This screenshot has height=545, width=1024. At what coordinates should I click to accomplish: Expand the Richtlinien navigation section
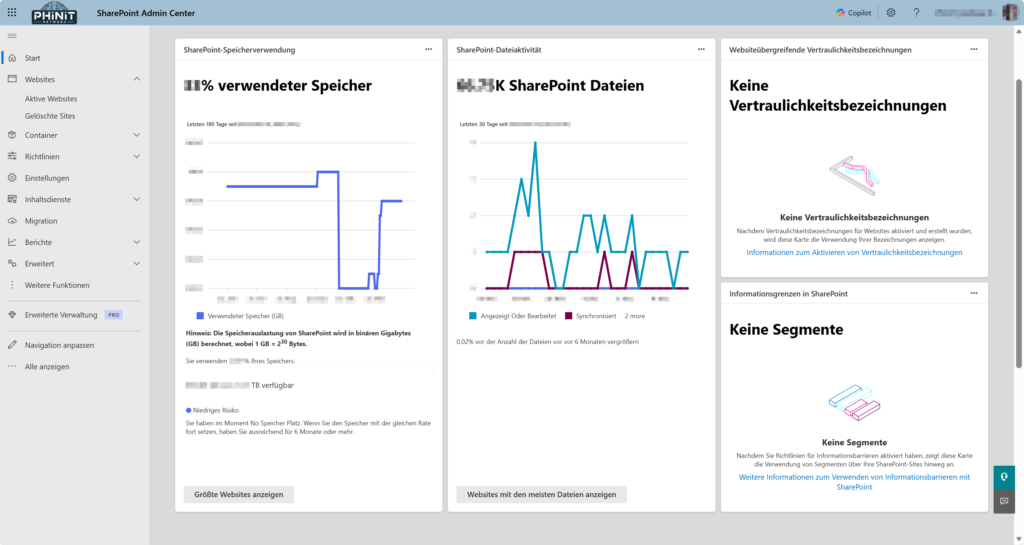pyautogui.click(x=137, y=156)
